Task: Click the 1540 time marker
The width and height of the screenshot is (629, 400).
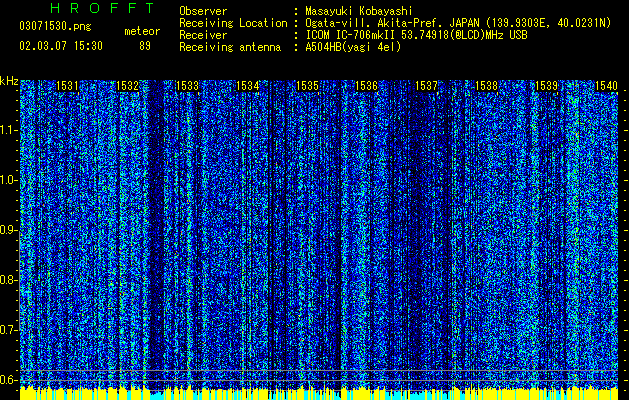Action: 606,86
